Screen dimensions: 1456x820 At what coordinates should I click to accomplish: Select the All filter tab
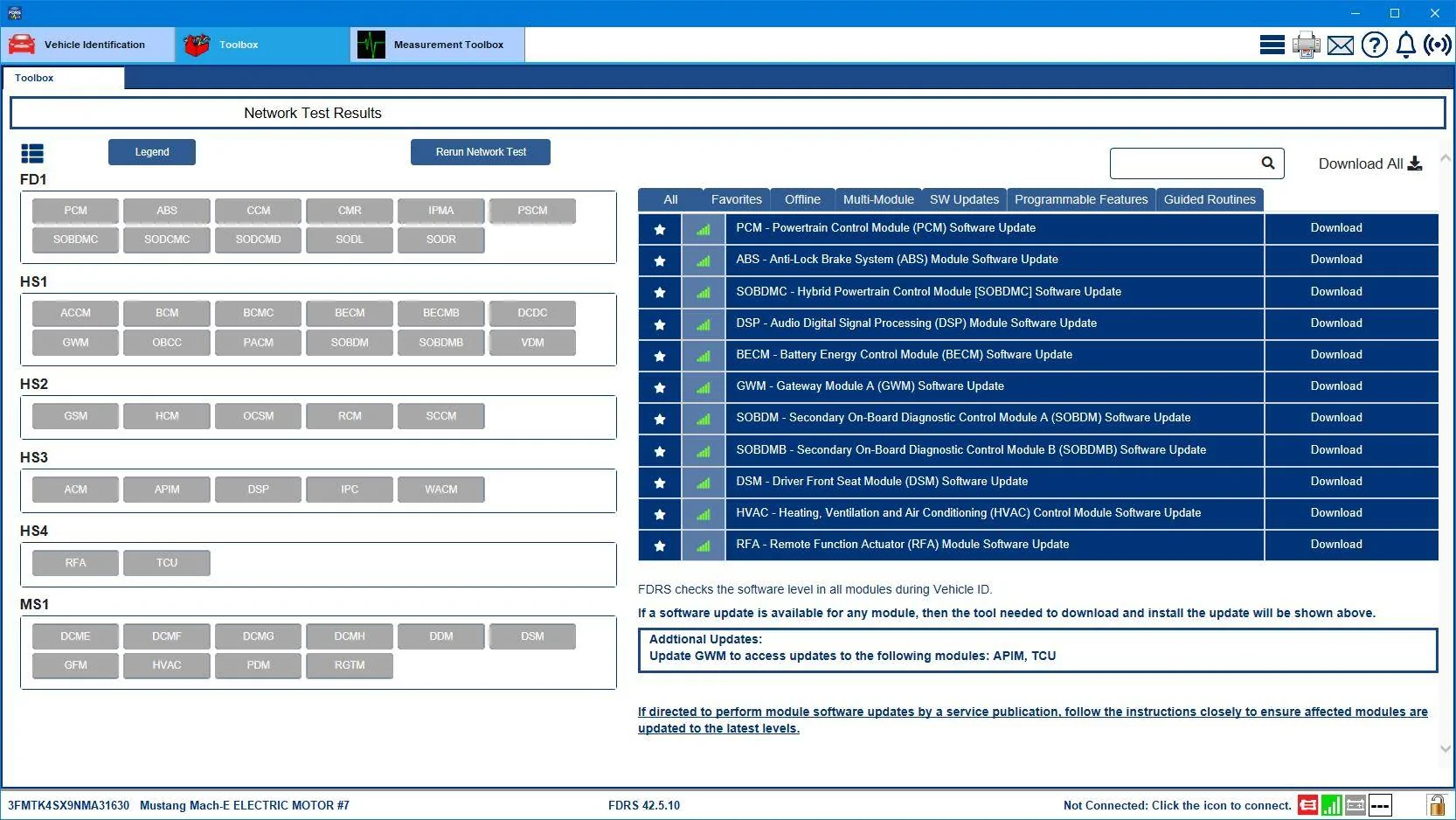click(x=670, y=199)
